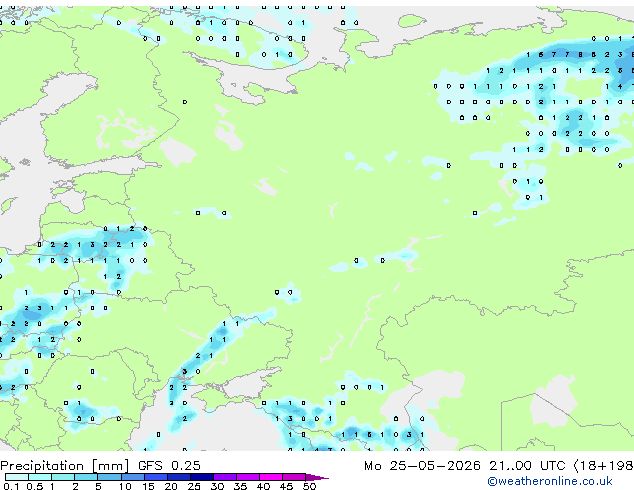Click the 2 to 5 mm legend swatch
The height and width of the screenshot is (490, 634).
tap(86, 477)
